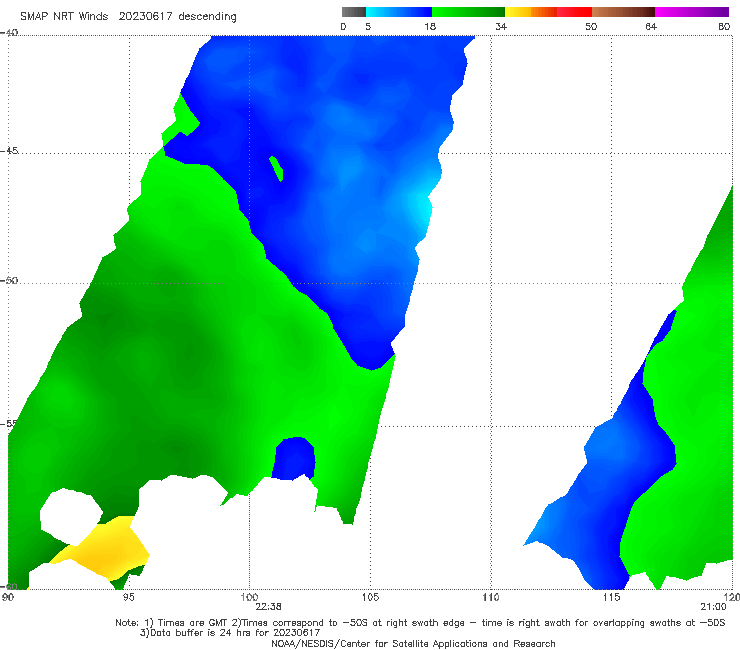740x650 pixels.
Task: Click the green segment of the color bar
Action: [x=468, y=12]
